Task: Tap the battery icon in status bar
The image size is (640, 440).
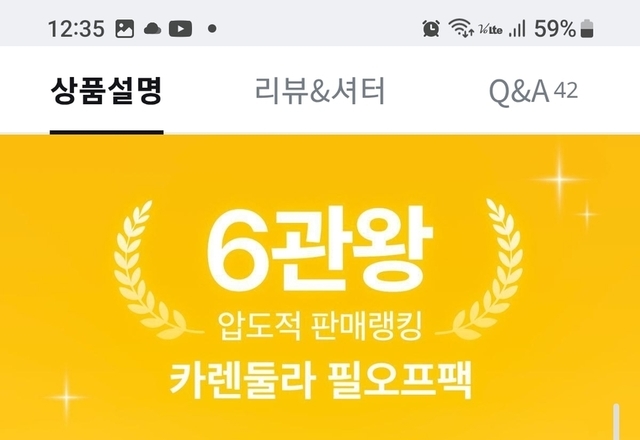Action: point(587,29)
